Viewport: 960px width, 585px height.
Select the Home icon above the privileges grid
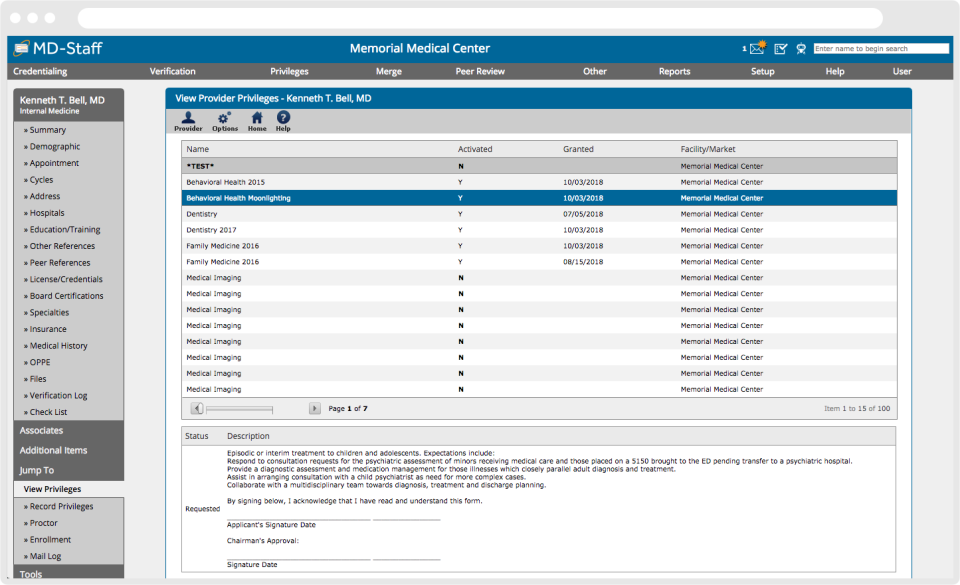(256, 120)
